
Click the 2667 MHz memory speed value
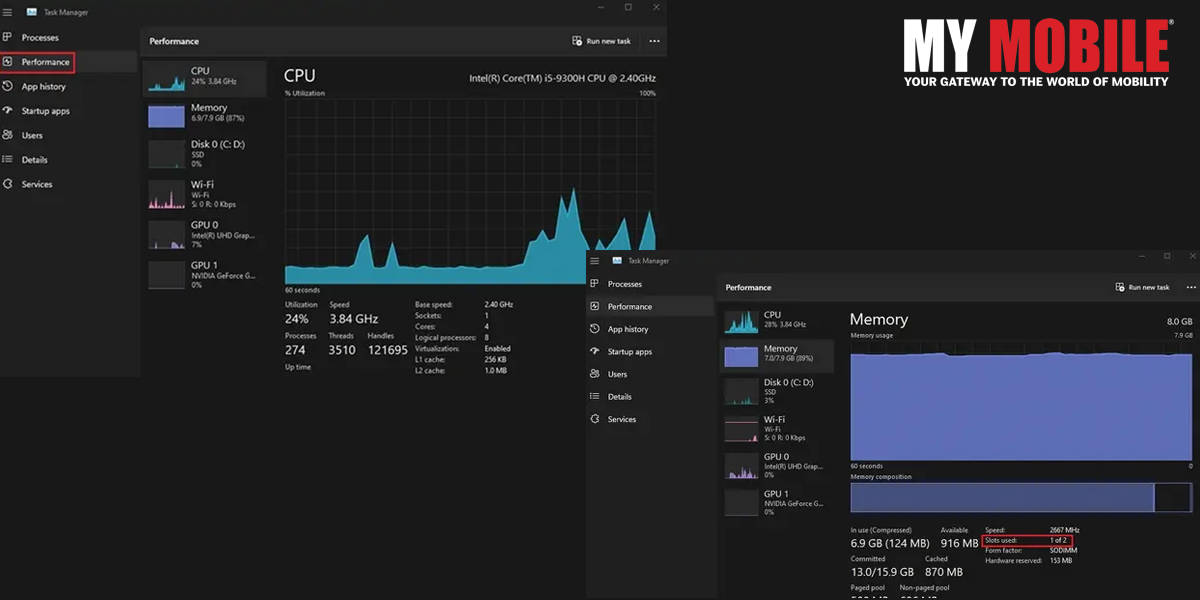[1064, 529]
